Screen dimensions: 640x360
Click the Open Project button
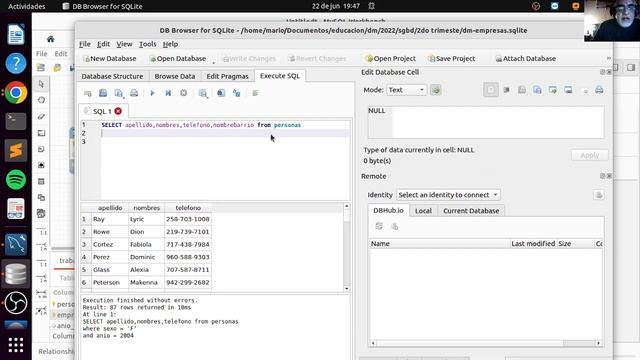click(x=391, y=58)
